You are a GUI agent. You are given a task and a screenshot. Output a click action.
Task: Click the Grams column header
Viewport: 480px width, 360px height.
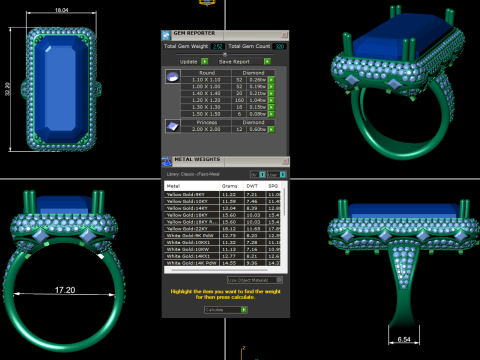(231, 186)
